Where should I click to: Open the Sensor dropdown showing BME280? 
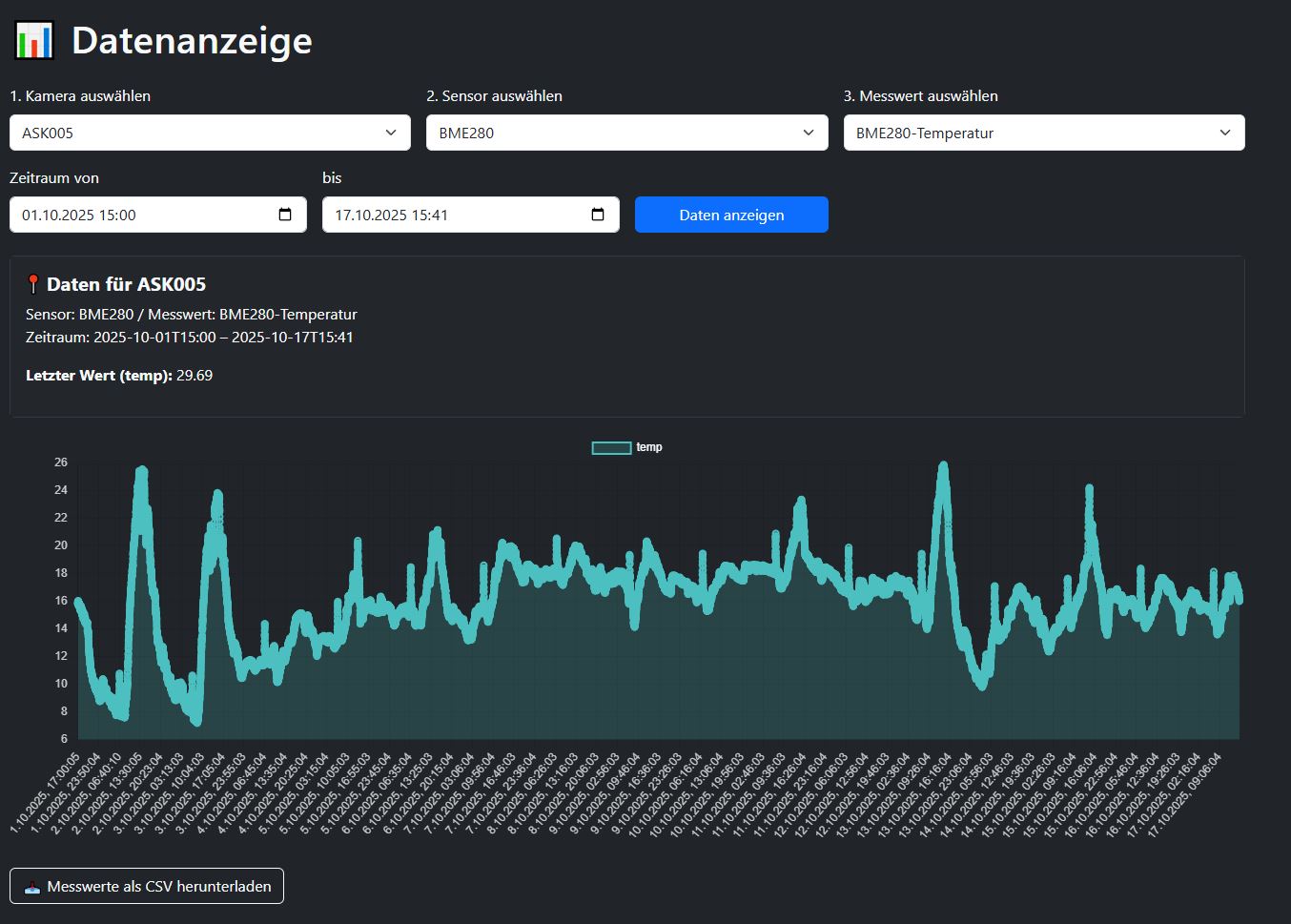click(x=809, y=133)
